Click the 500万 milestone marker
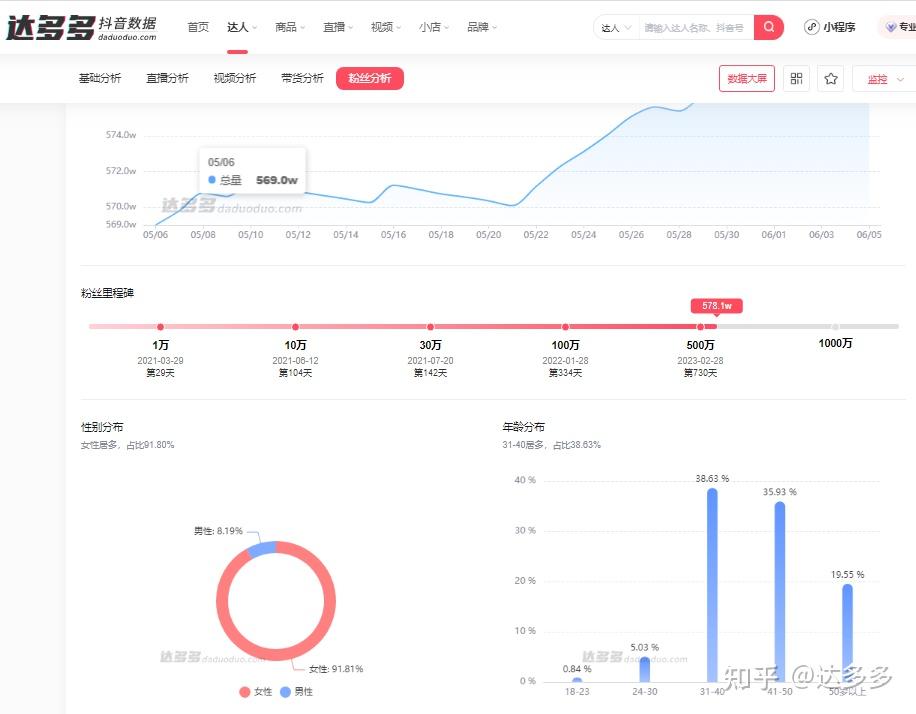The height and width of the screenshot is (714, 916). pyautogui.click(x=700, y=327)
